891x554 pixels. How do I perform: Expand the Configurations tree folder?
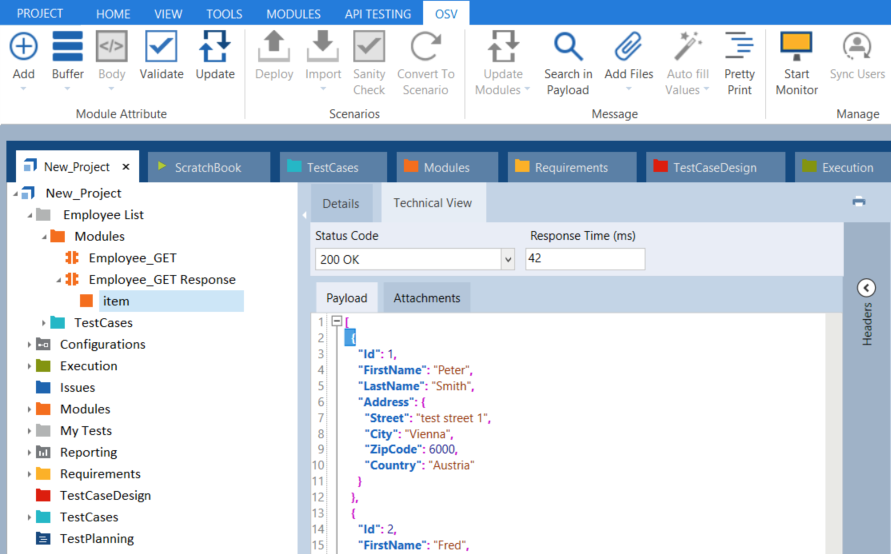tap(30, 345)
